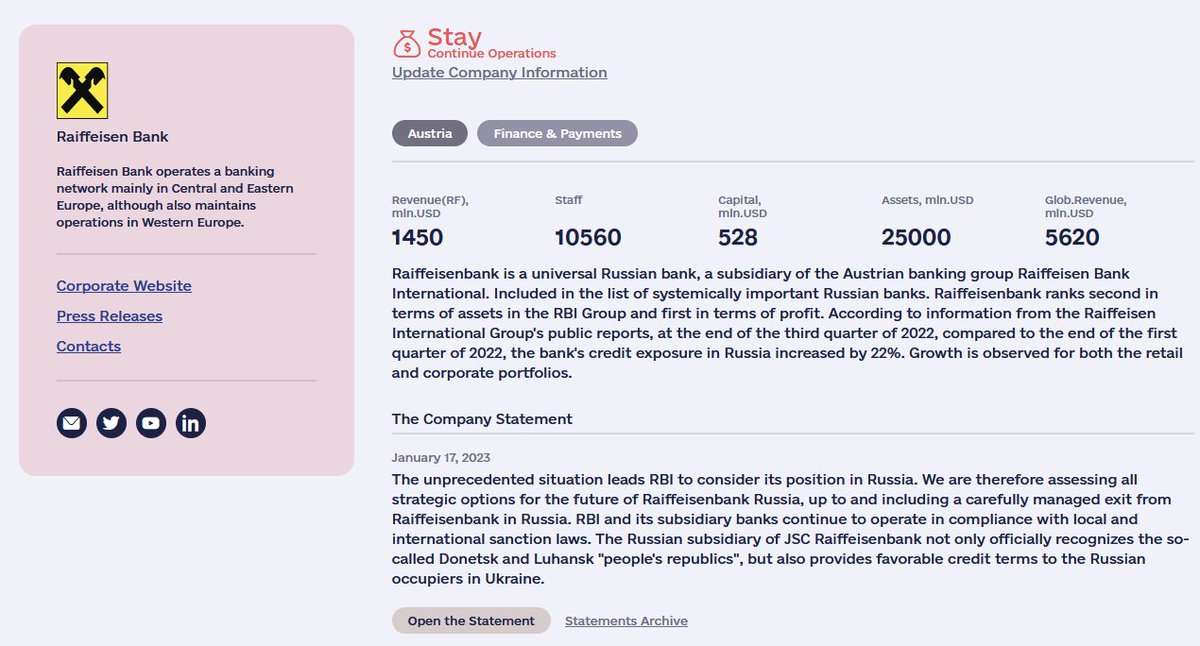The image size is (1200, 646).
Task: Click the Raiffeisen Bank company name
Action: click(x=113, y=137)
